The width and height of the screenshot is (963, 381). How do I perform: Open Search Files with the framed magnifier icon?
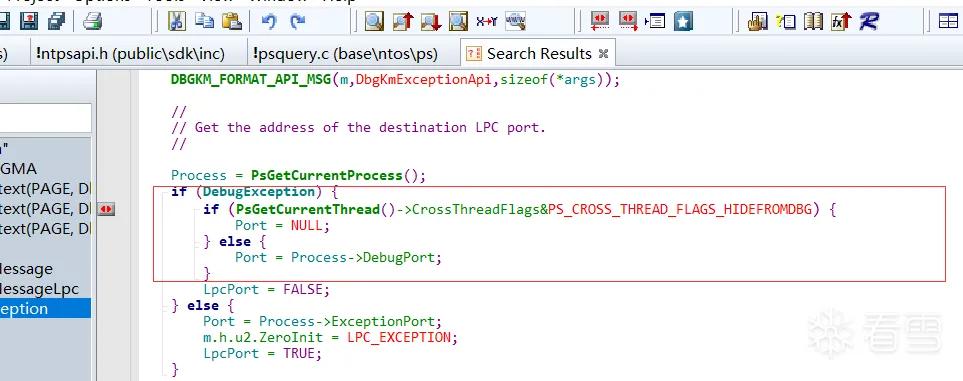(459, 22)
